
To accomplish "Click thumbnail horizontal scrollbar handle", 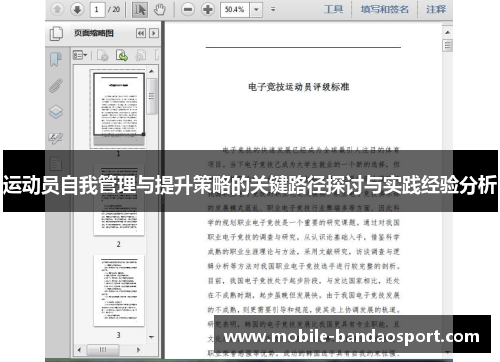I will coord(103,350).
